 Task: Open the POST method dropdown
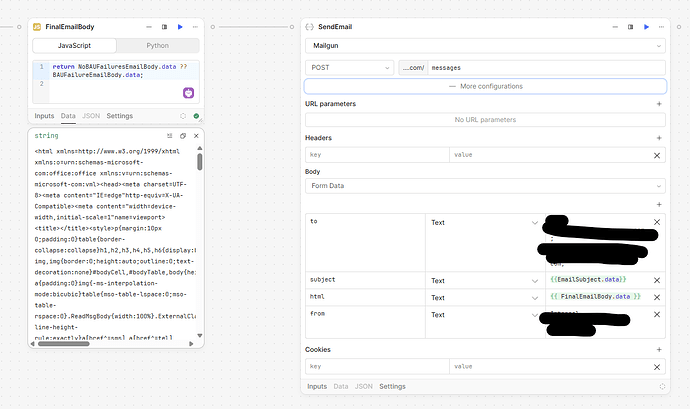click(349, 68)
